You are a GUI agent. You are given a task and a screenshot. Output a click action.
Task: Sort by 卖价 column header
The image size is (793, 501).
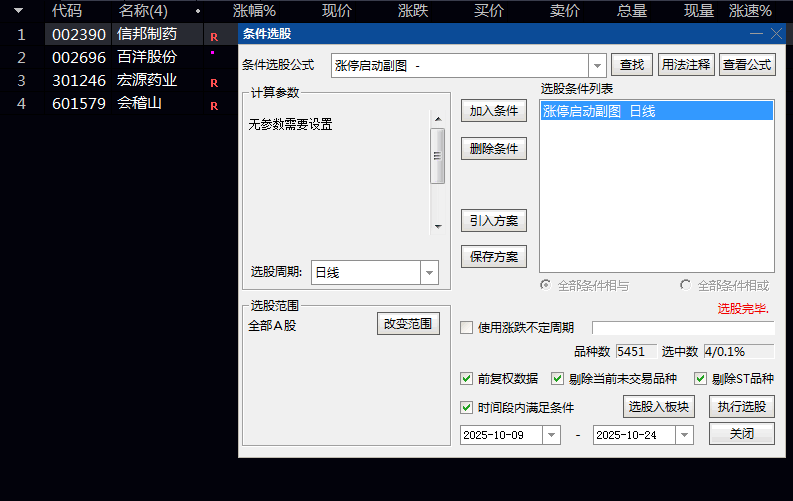tap(564, 11)
